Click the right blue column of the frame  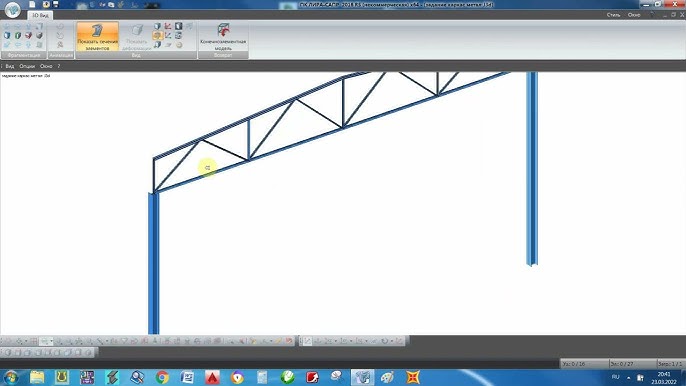(x=532, y=168)
